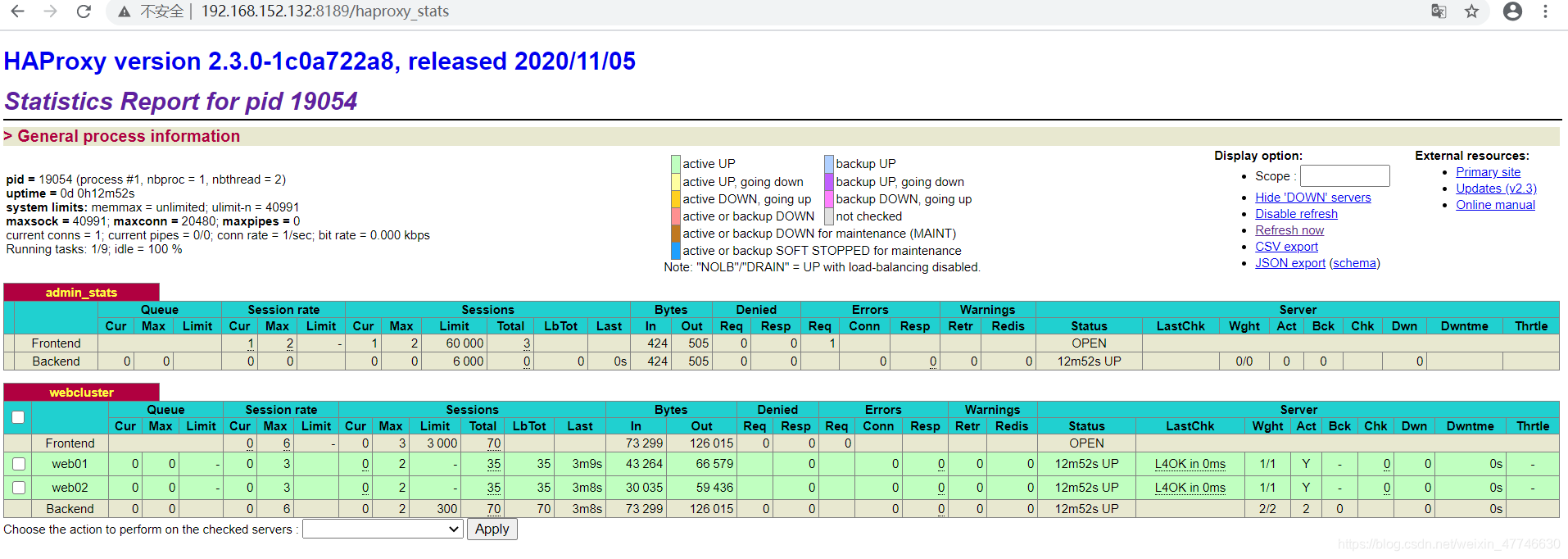Click CSV export link
1568x559 pixels.
[x=1286, y=247]
